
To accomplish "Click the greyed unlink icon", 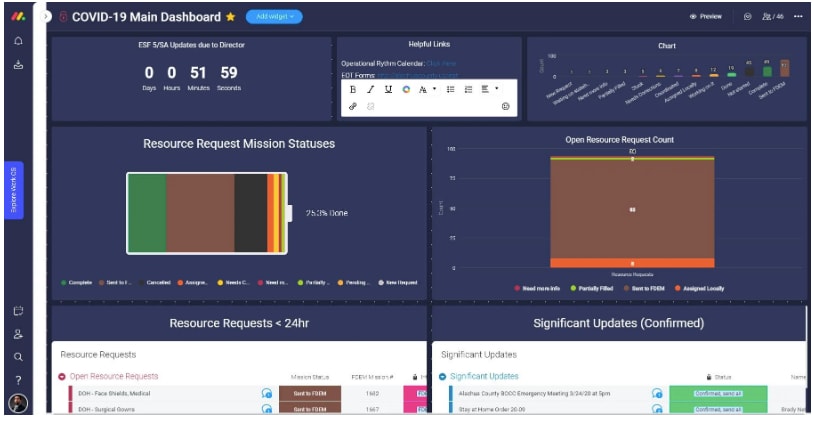I will [x=371, y=106].
